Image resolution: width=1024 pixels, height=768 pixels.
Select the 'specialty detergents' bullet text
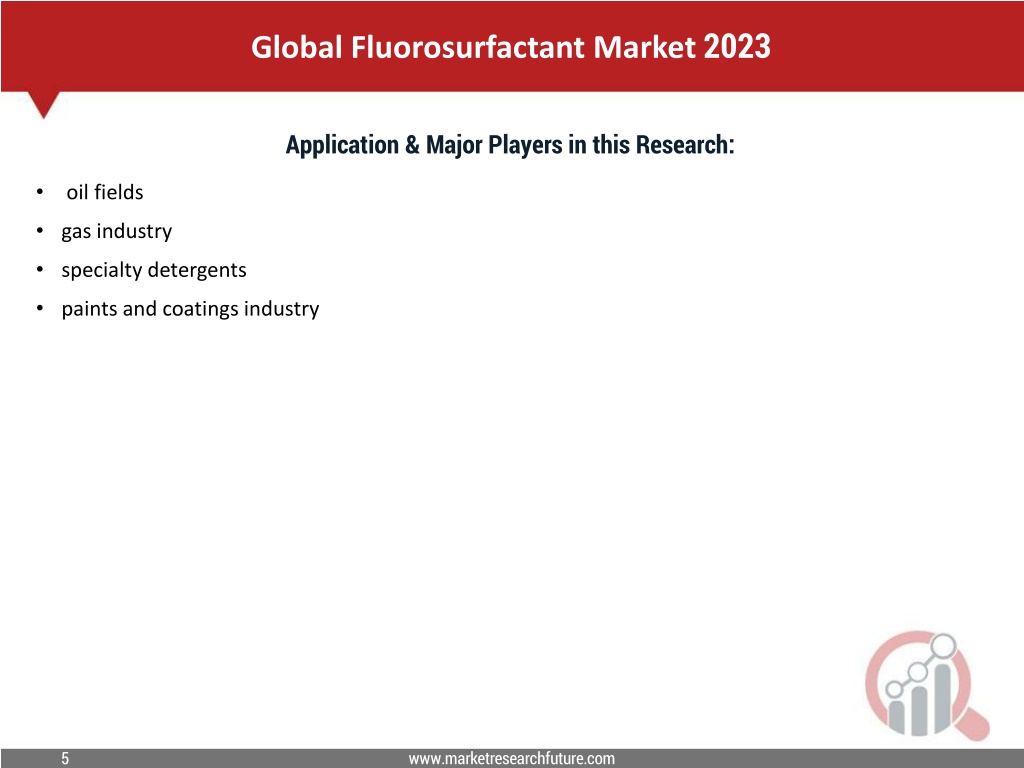(153, 270)
